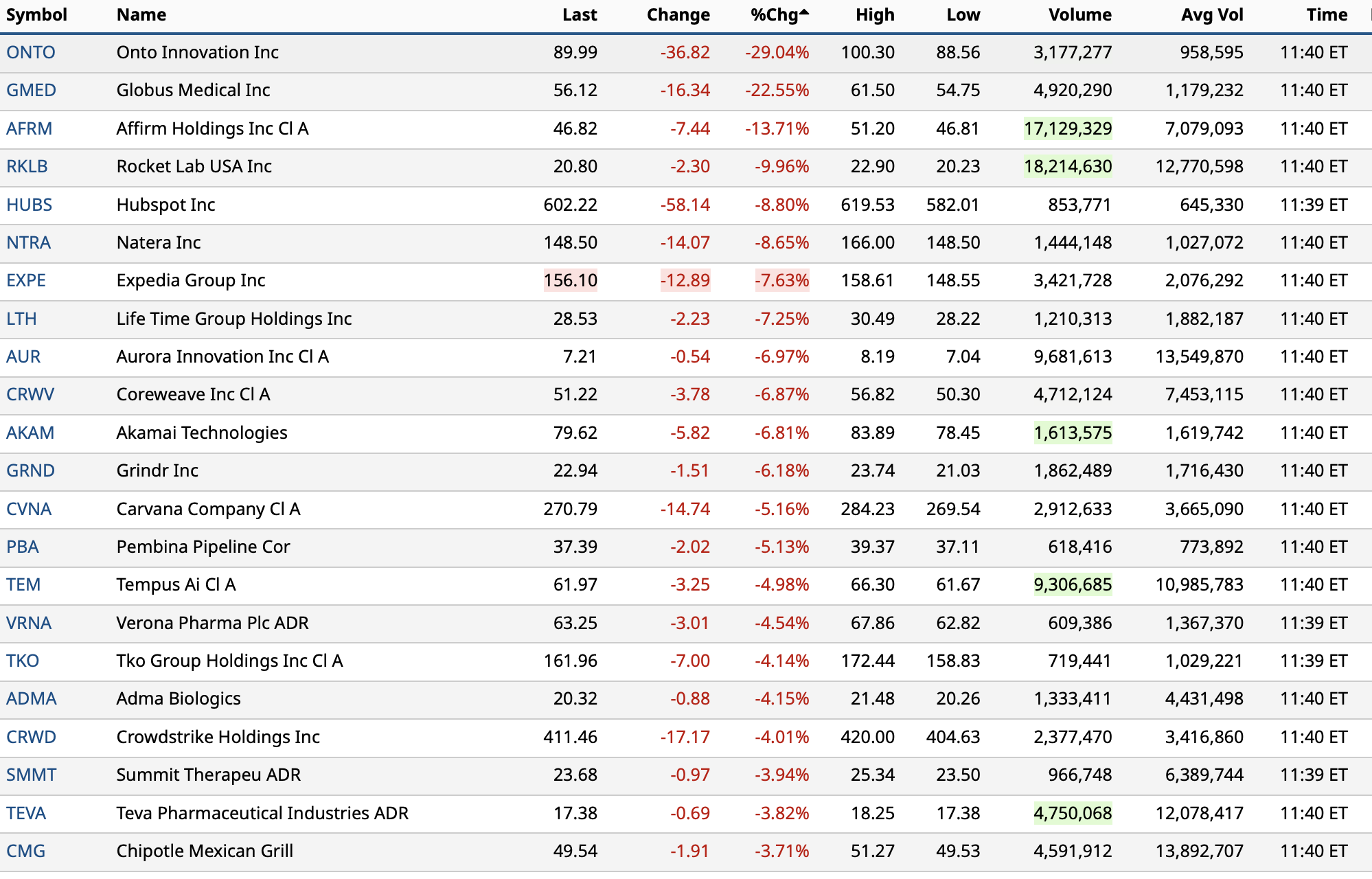
Task: Open the CRWV symbol link
Action: tap(30, 395)
